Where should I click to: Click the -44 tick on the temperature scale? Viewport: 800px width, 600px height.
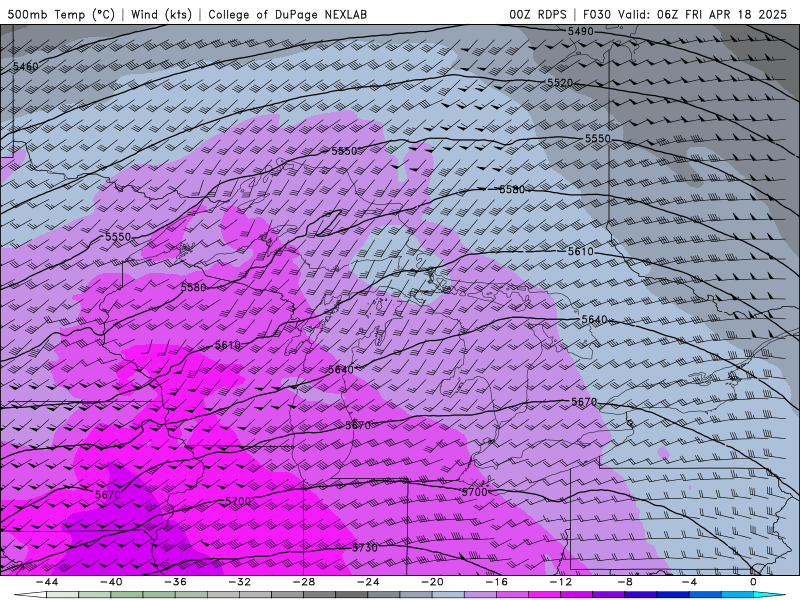coord(47,582)
